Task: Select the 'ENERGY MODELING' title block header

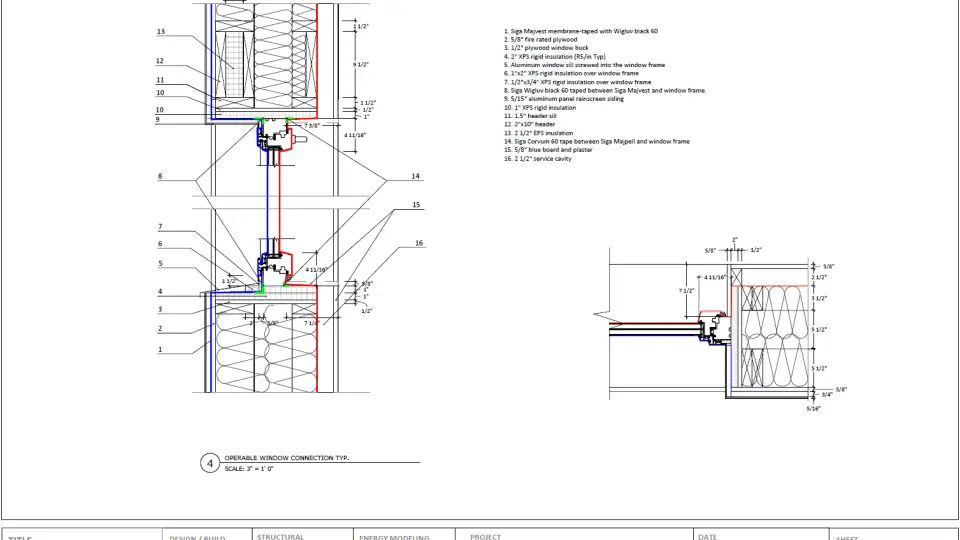Action: click(393, 537)
